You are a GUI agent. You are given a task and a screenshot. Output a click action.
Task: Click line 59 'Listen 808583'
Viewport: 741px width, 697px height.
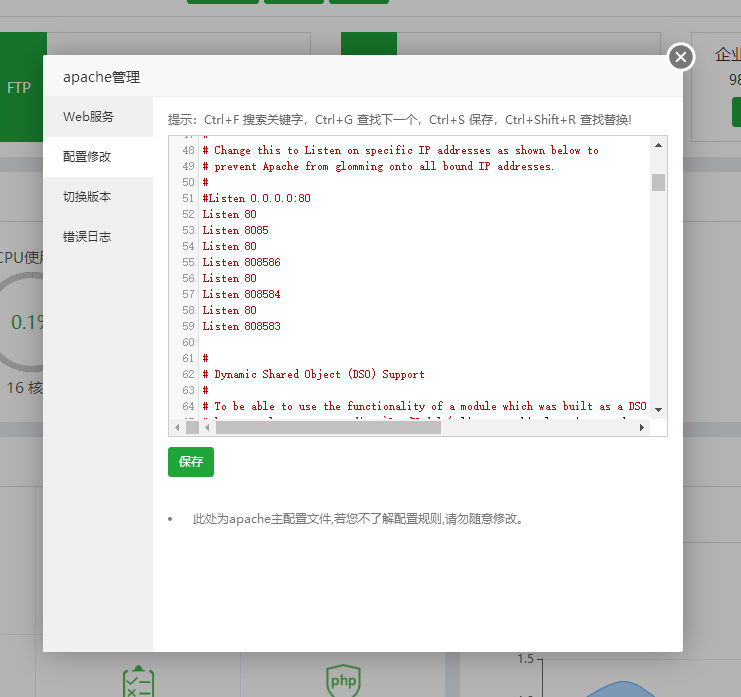click(241, 327)
